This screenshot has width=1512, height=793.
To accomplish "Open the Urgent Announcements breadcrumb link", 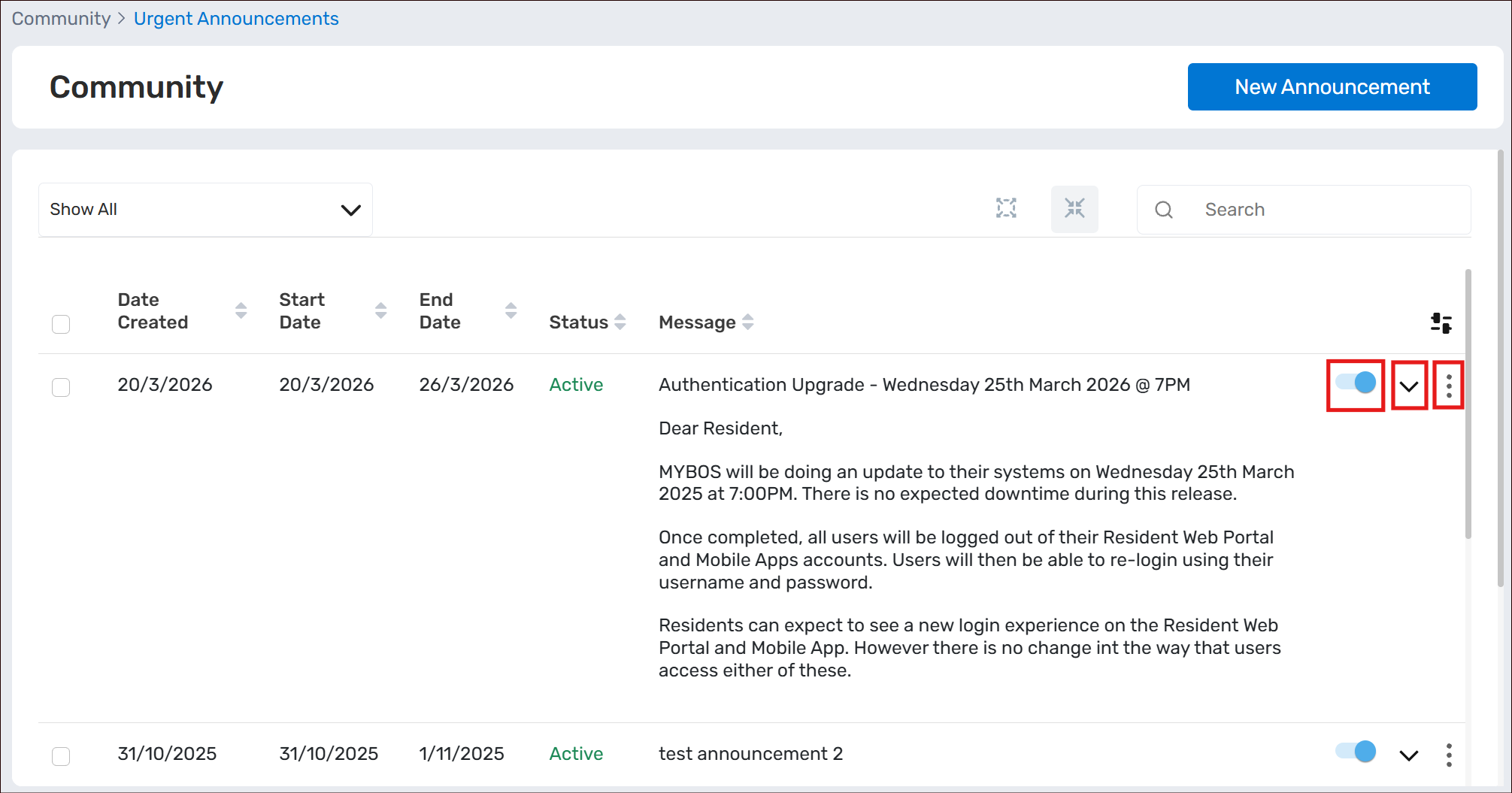I will pyautogui.click(x=236, y=19).
